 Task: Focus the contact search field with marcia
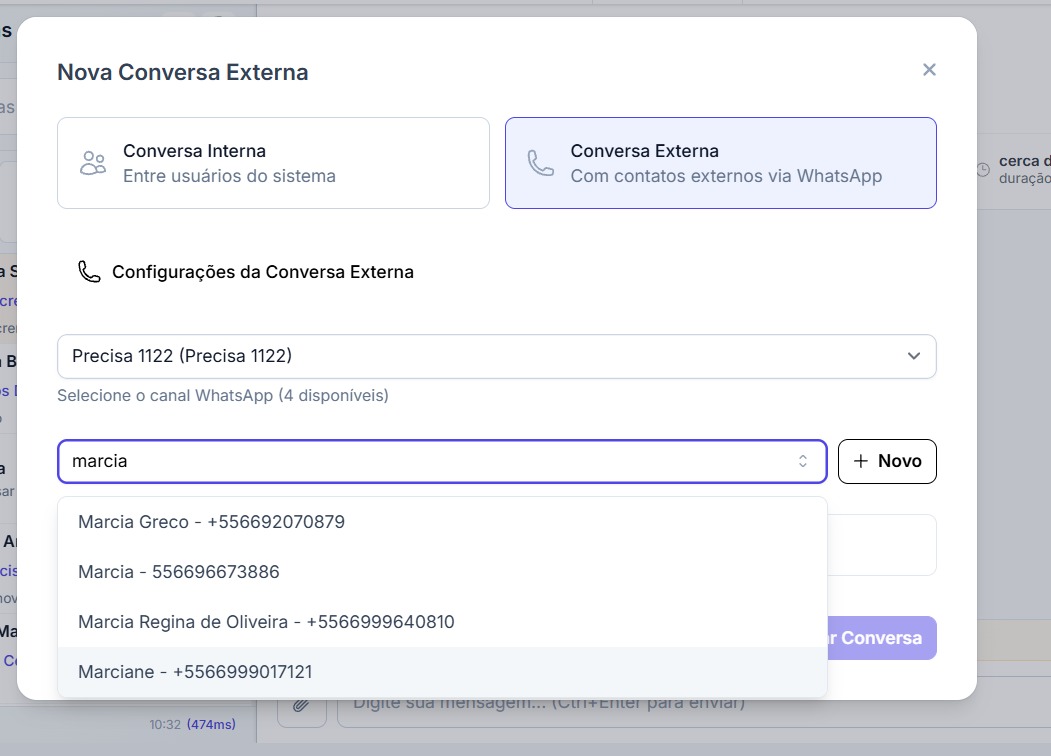(420, 461)
